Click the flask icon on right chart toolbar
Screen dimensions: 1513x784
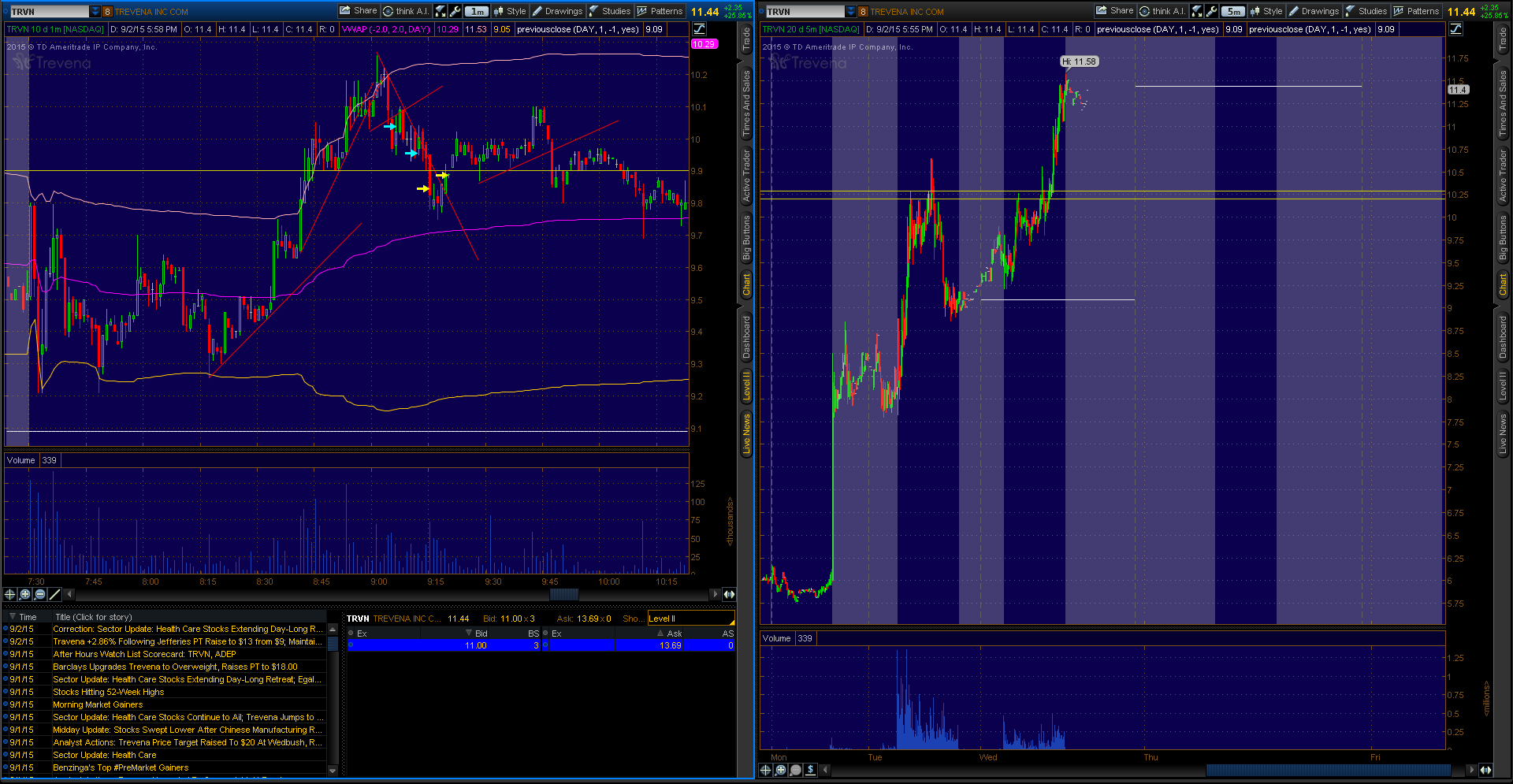point(1197,11)
